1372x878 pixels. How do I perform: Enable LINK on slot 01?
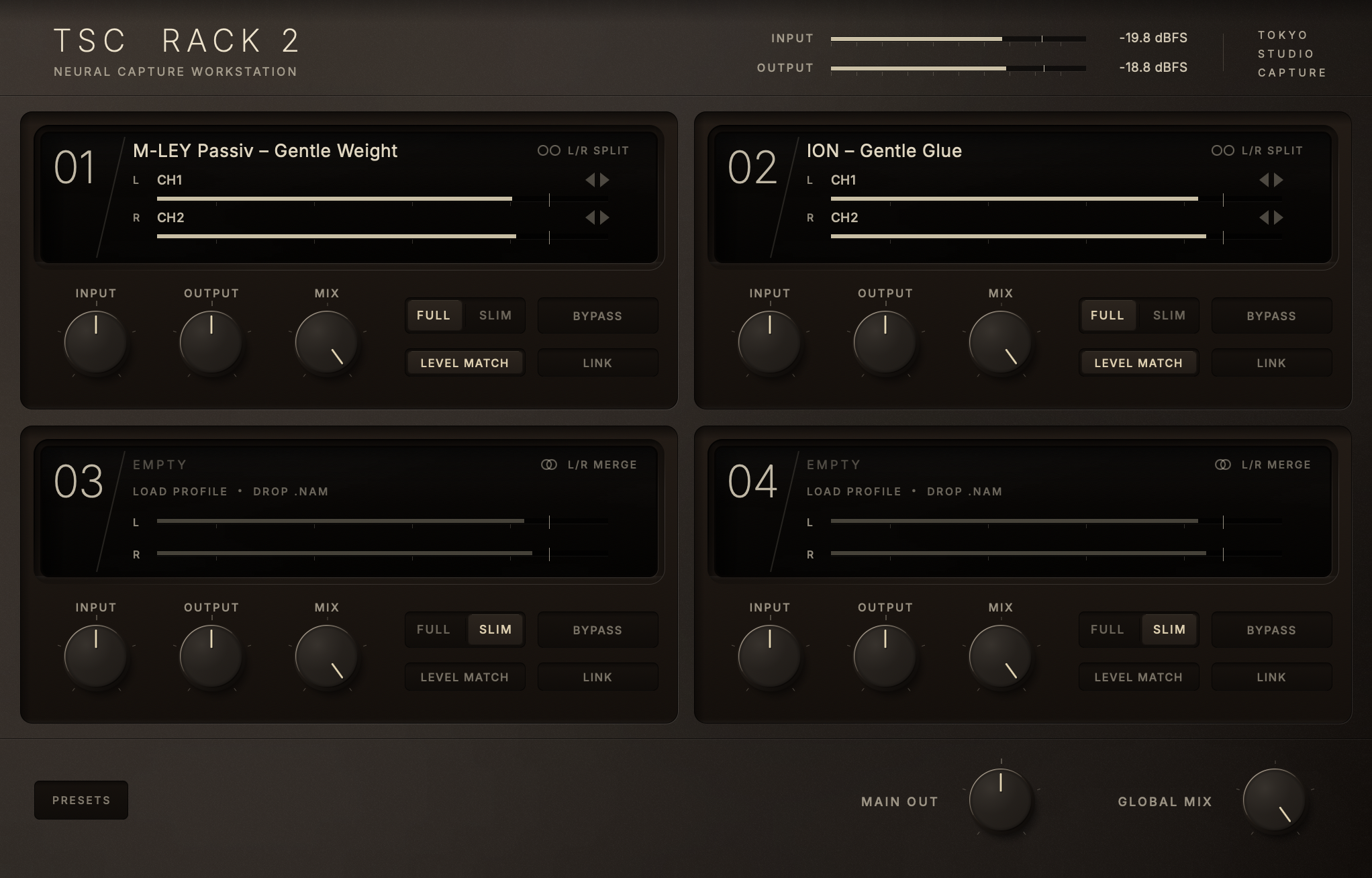pyautogui.click(x=597, y=363)
